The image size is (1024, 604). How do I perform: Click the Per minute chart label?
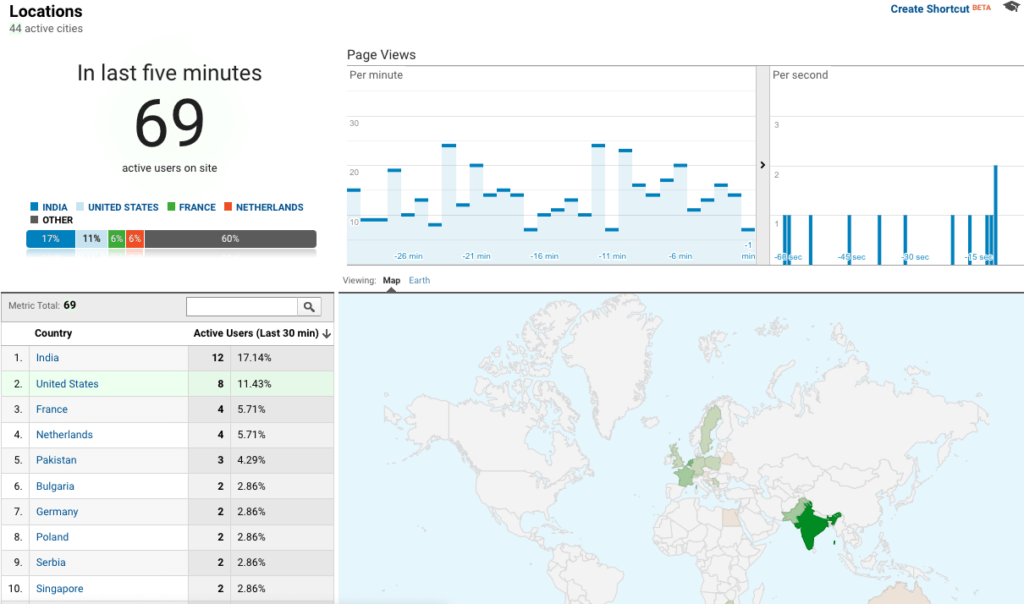pyautogui.click(x=376, y=75)
